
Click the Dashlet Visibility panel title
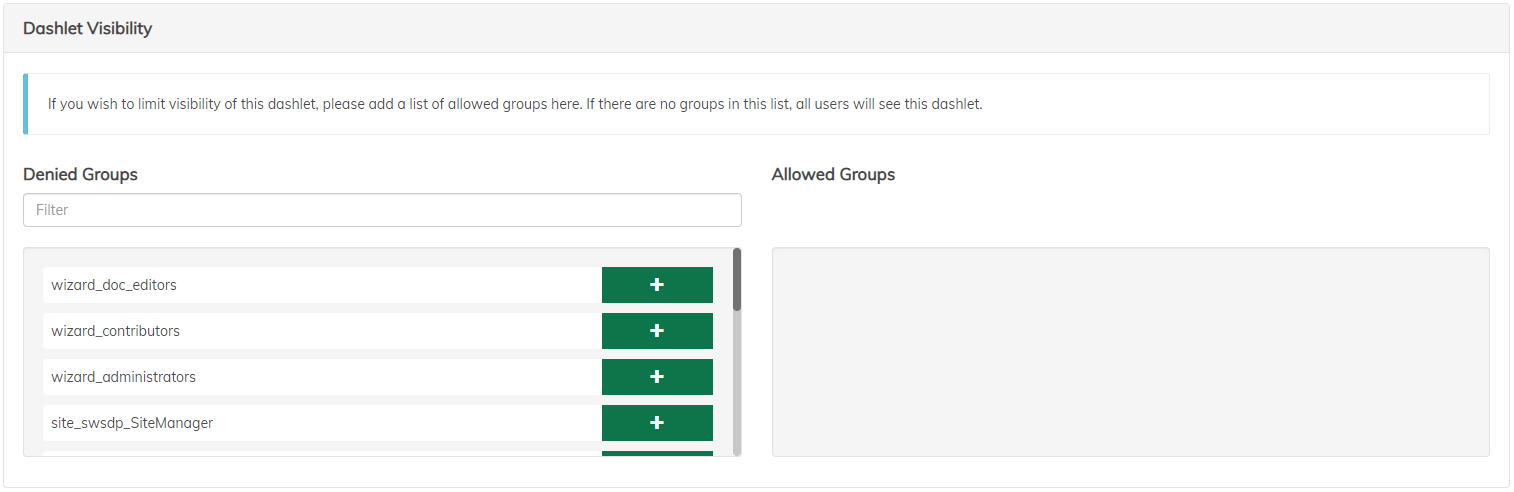88,28
